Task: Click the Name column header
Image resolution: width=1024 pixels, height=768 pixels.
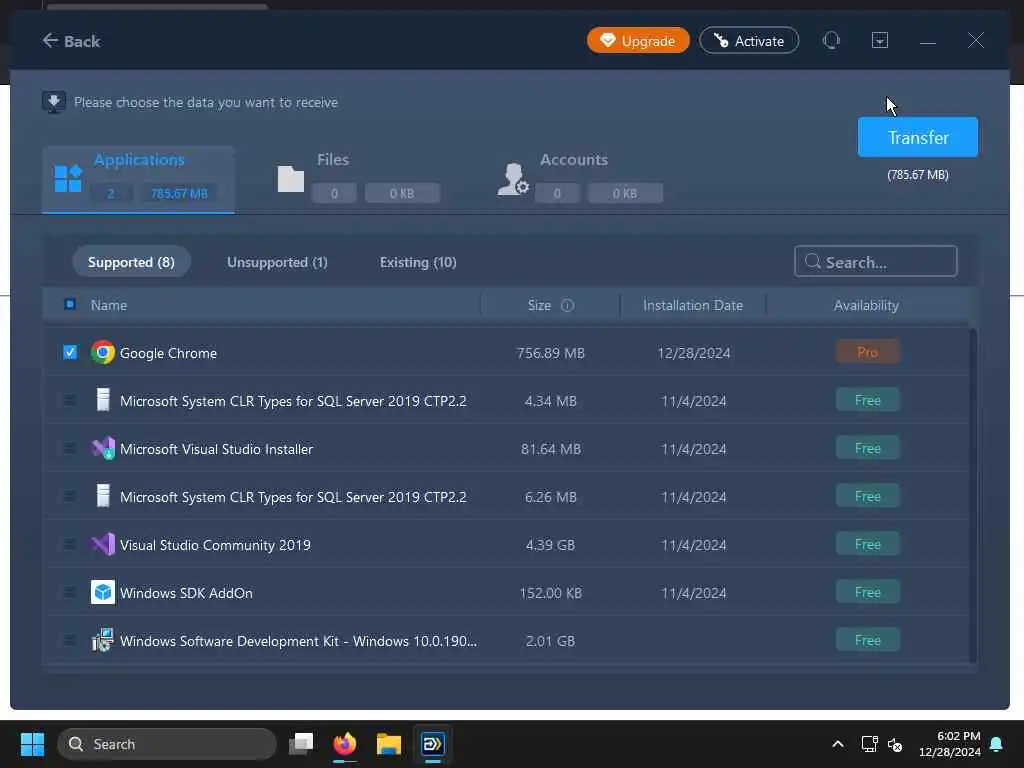Action: pyautogui.click(x=109, y=305)
